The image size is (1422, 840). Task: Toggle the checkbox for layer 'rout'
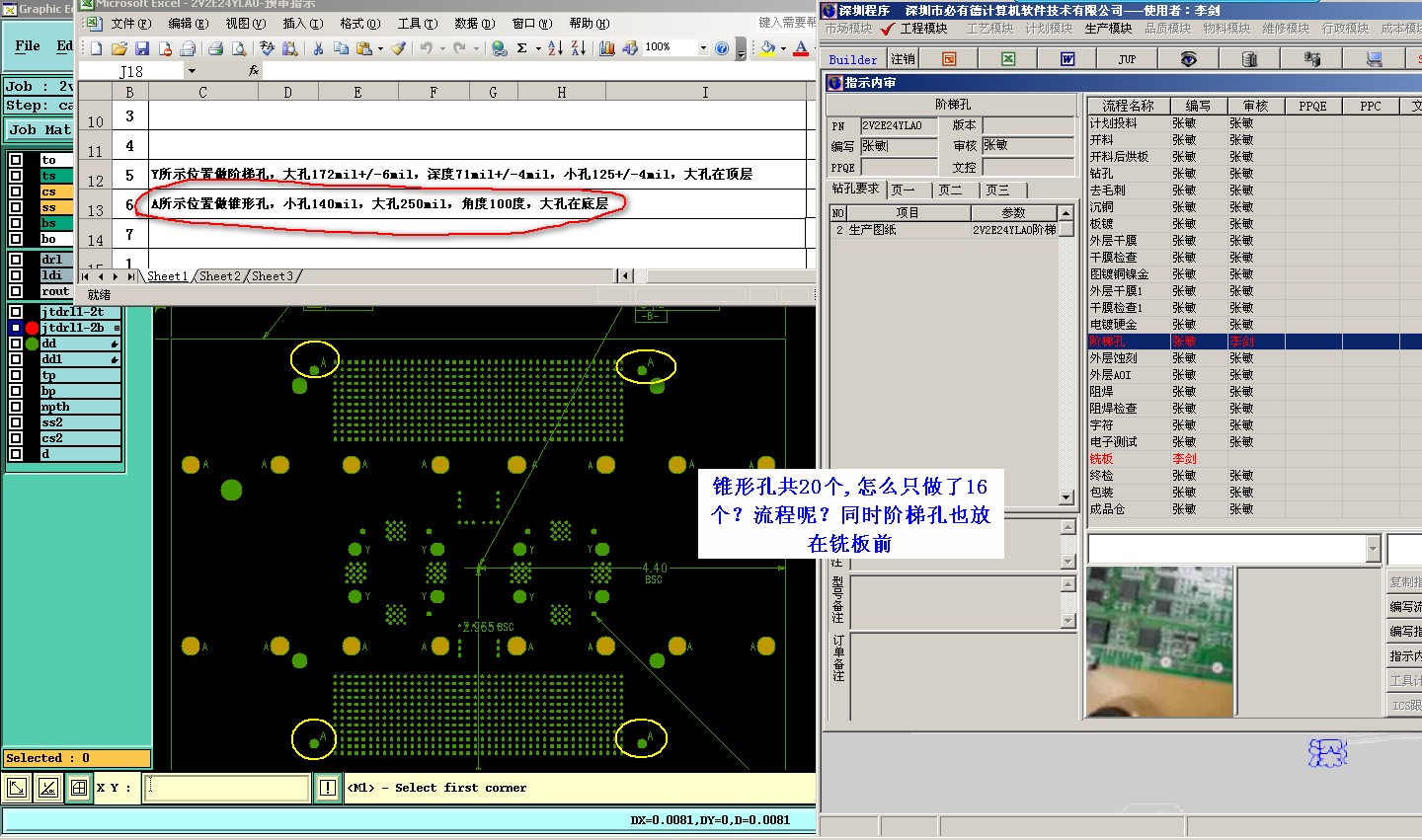coord(16,291)
